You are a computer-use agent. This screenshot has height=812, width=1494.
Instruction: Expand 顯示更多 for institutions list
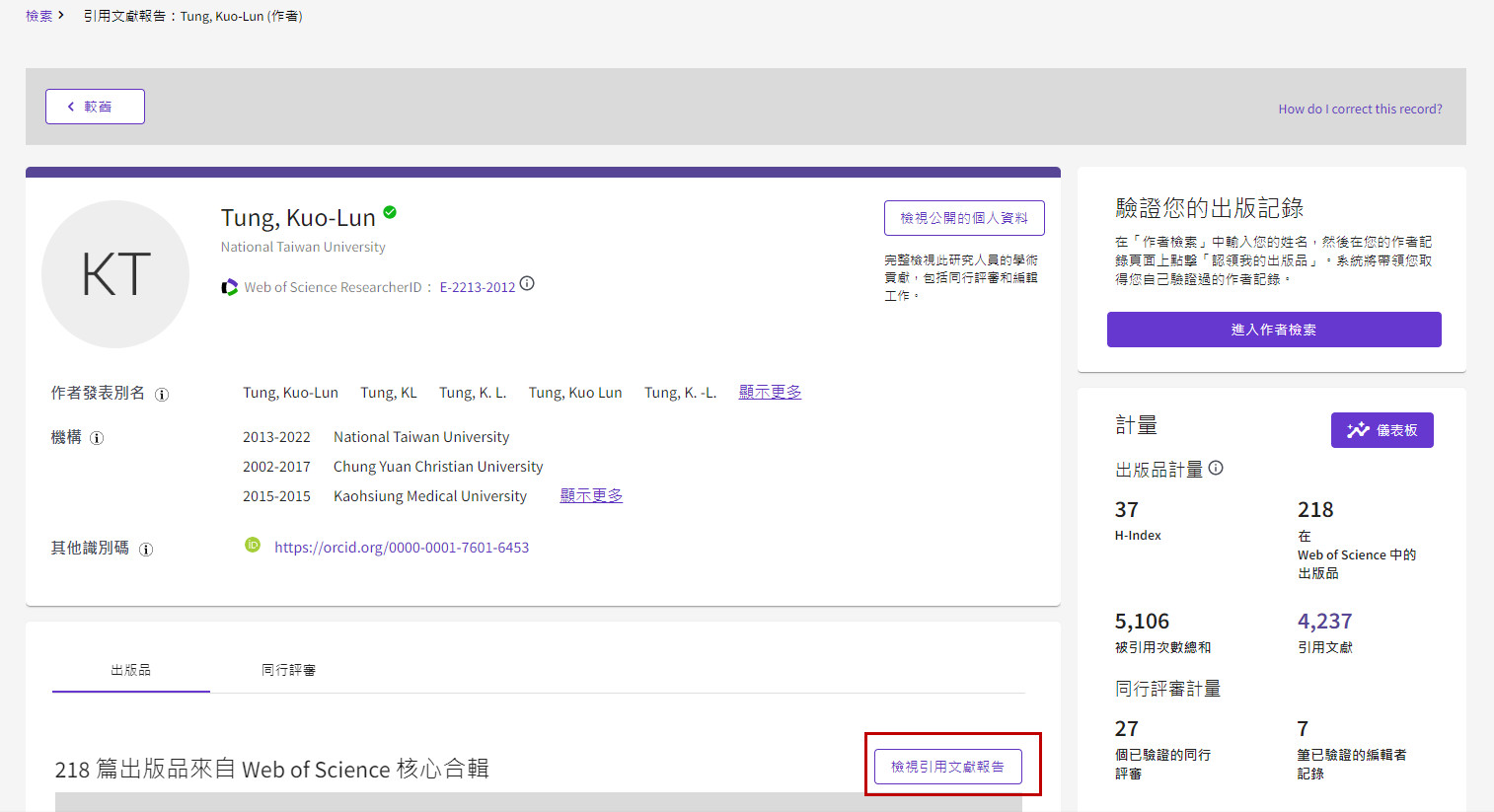[591, 495]
